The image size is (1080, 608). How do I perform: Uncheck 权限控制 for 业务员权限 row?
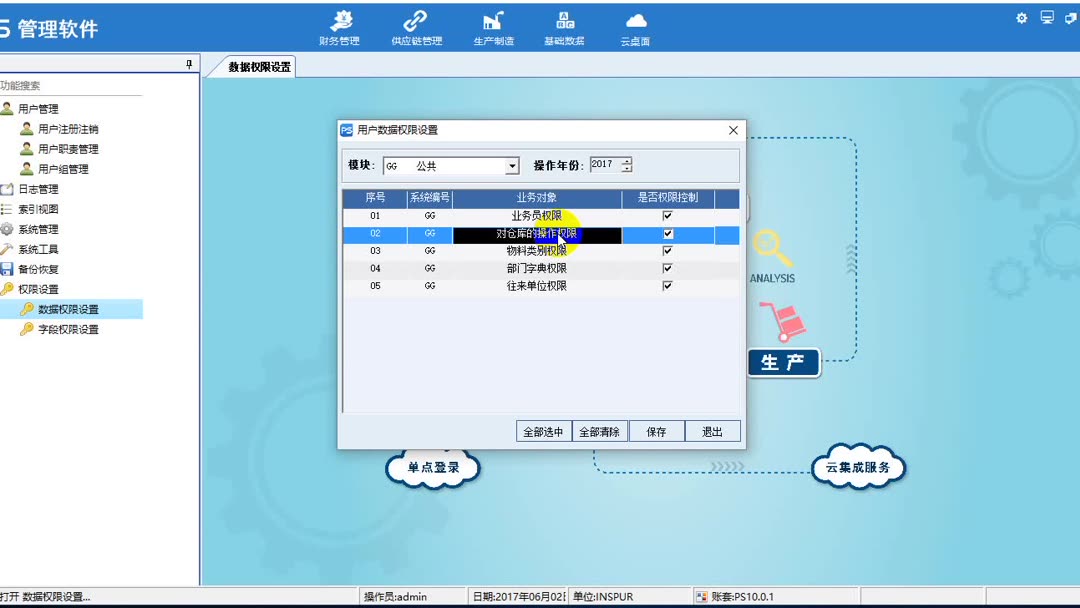click(667, 214)
